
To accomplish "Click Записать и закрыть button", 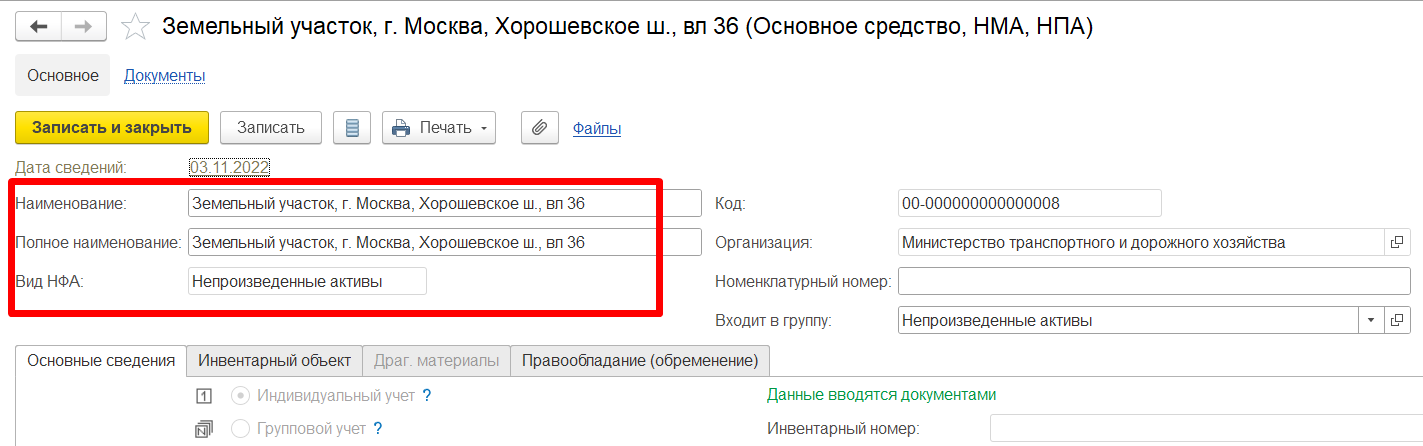I will tap(112, 128).
